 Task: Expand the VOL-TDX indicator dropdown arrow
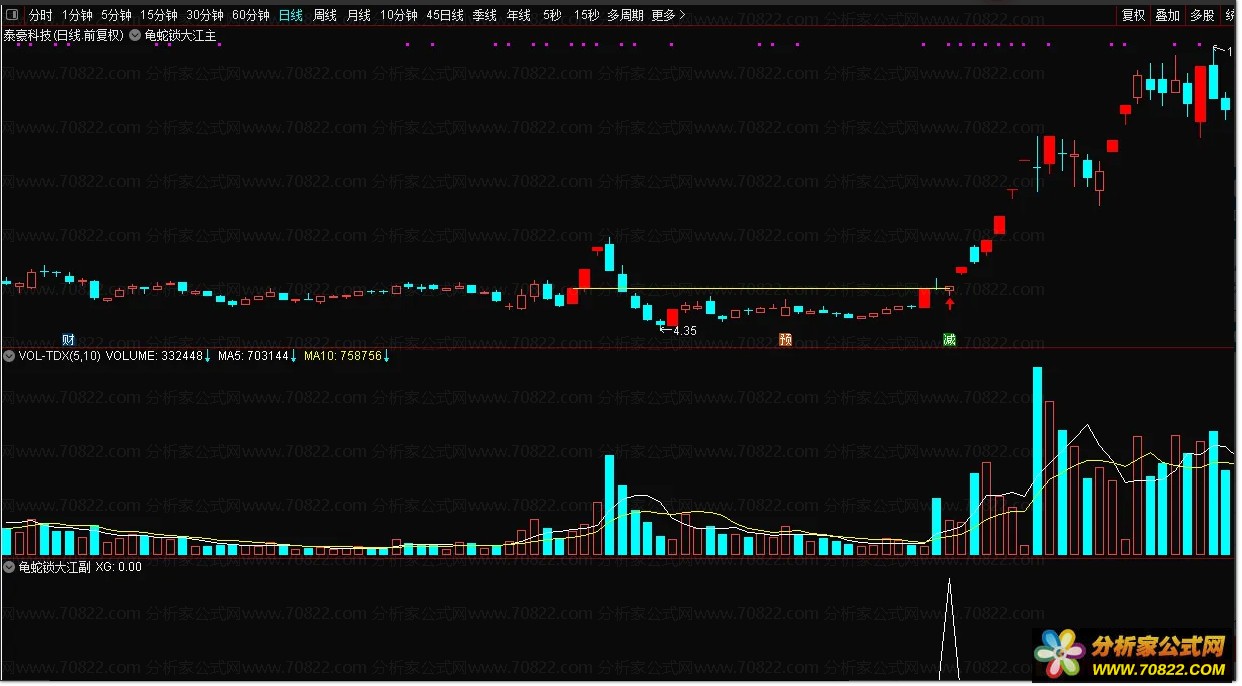[x=10, y=355]
